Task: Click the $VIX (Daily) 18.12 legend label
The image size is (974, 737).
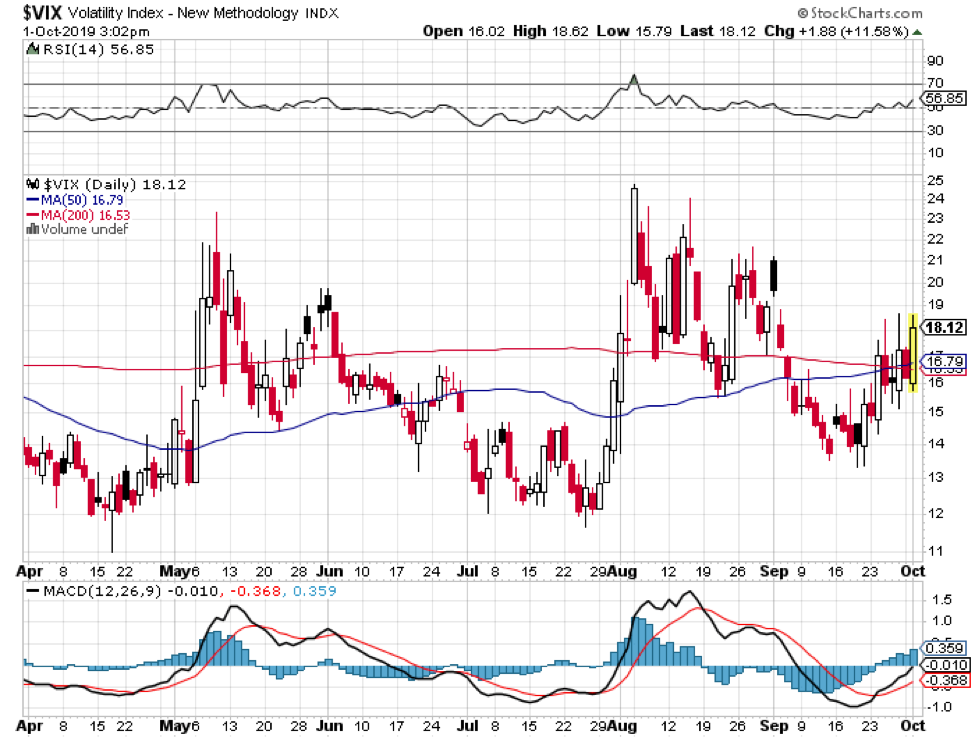Action: tap(115, 185)
